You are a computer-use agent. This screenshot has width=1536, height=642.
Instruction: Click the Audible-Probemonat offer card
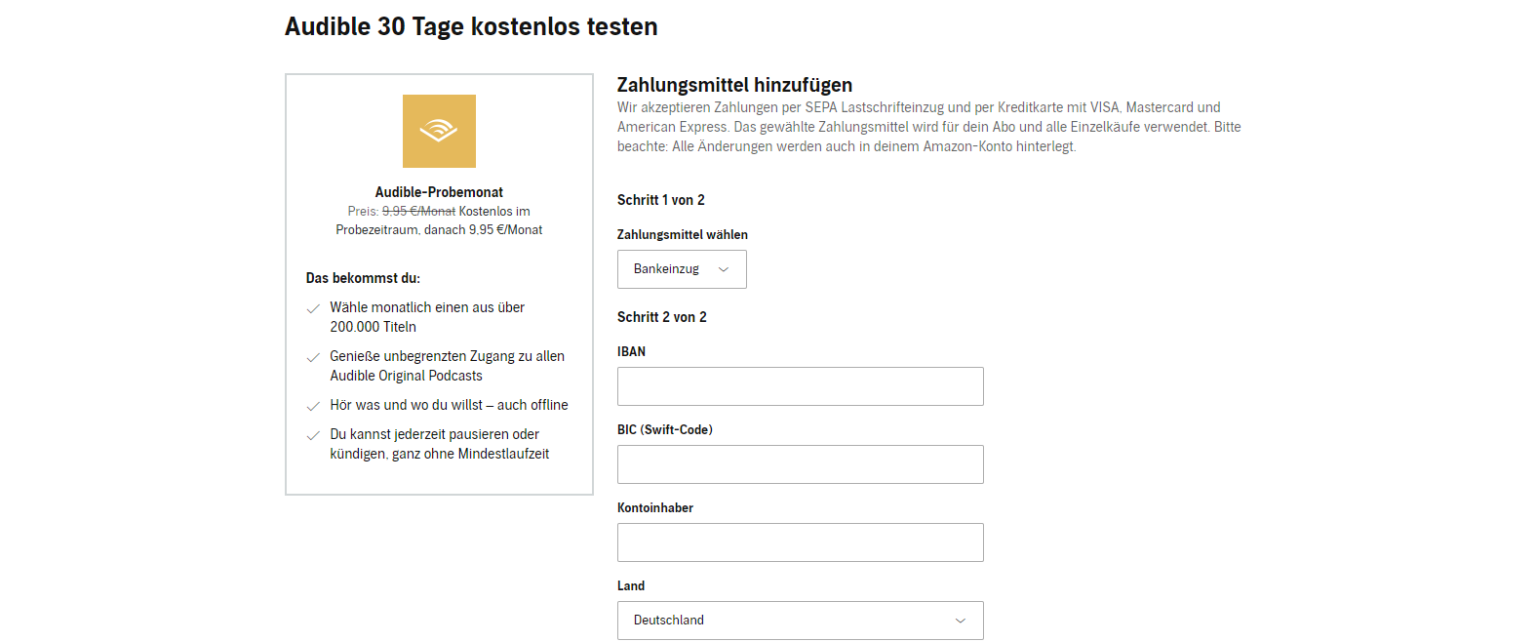click(439, 283)
